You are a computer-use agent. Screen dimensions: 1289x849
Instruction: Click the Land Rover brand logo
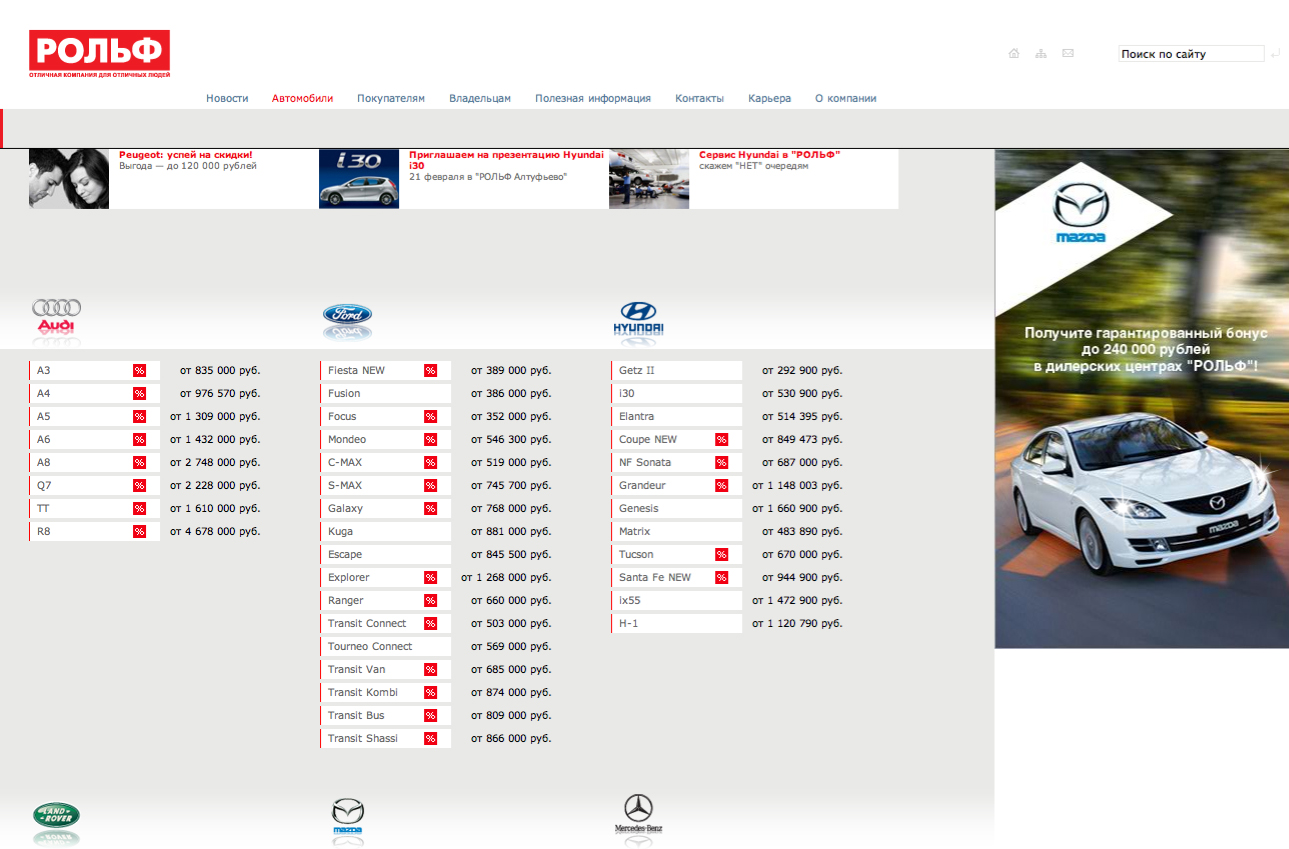point(56,815)
